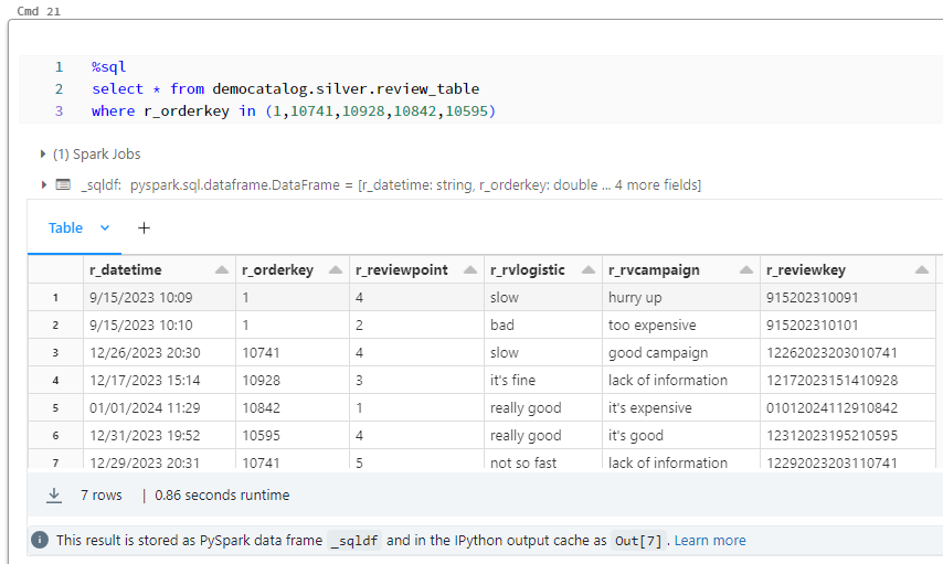Screen dimensions: 943x564
Task: Click the table DataFrame icon beside _sqldf
Action: click(x=63, y=185)
